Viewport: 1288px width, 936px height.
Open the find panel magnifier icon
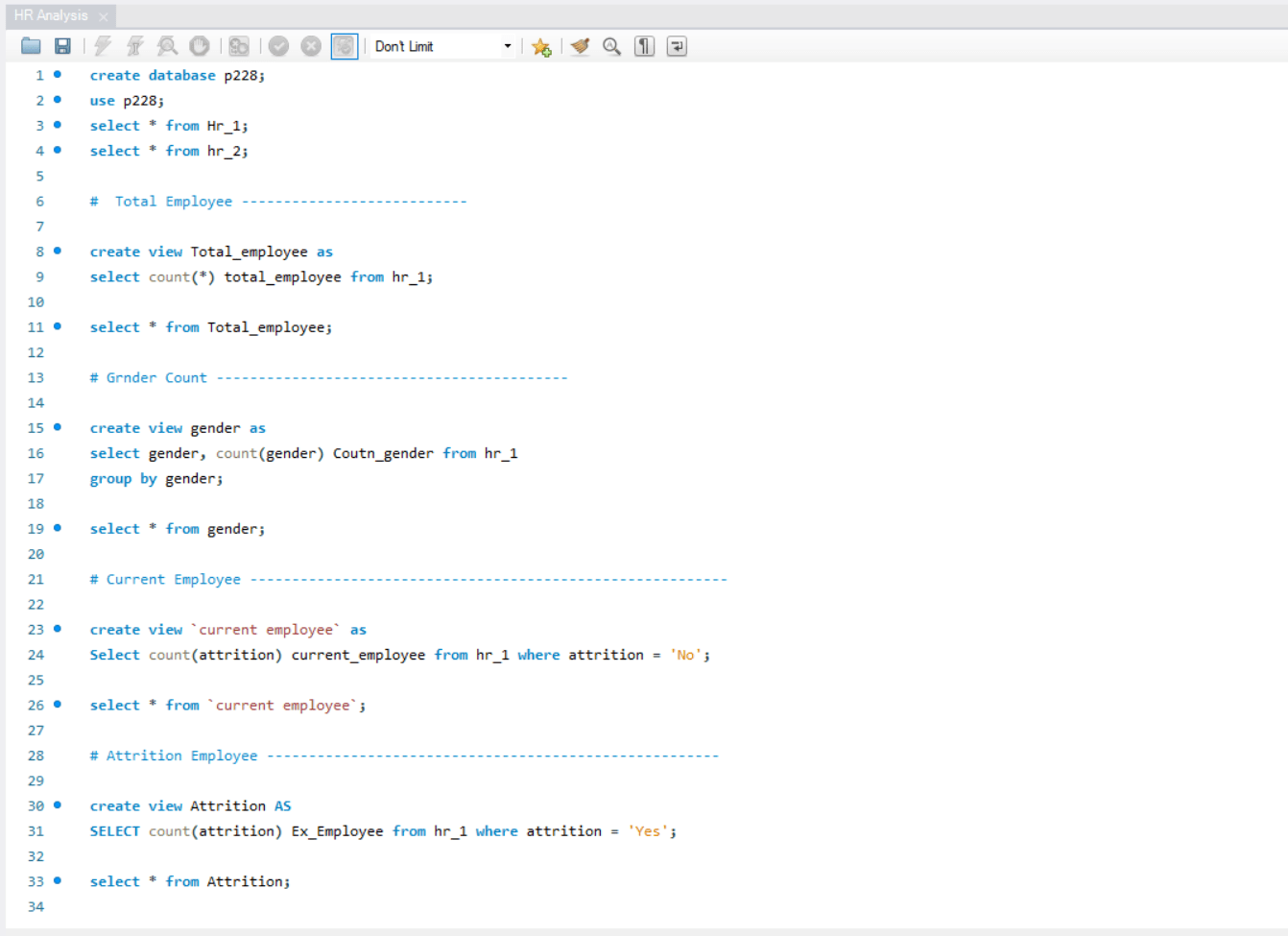(611, 46)
